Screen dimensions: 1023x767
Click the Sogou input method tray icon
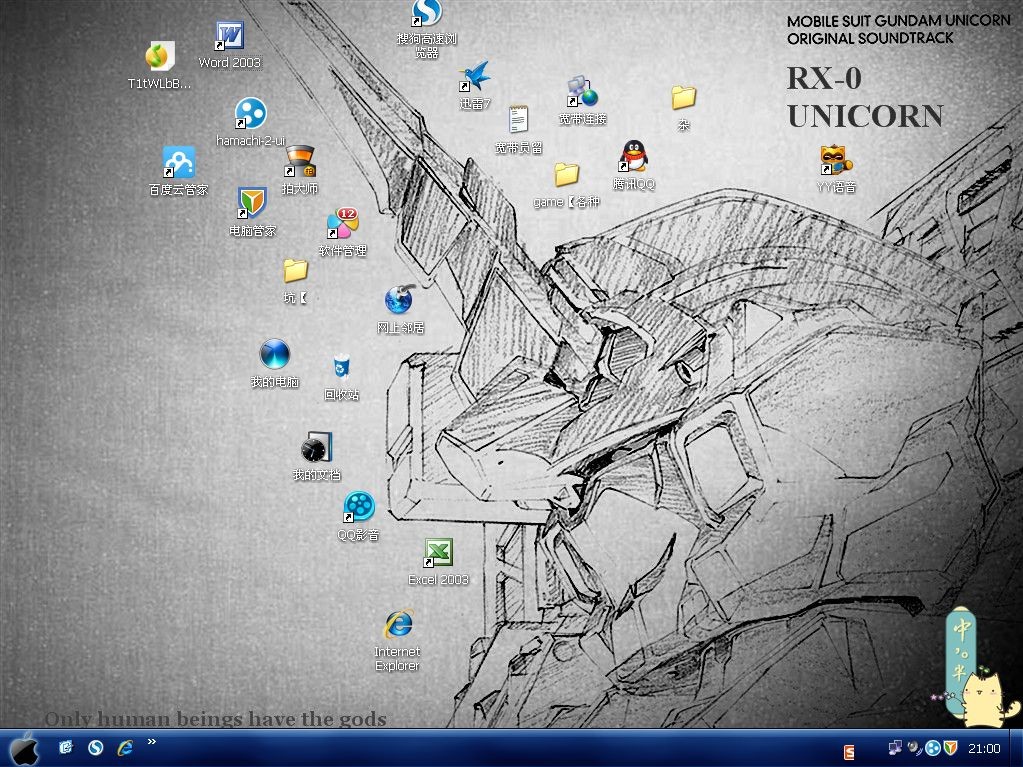point(849,753)
